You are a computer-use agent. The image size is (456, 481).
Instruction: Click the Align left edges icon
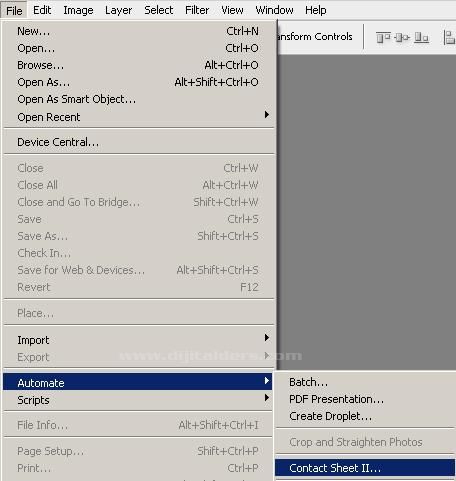click(449, 37)
